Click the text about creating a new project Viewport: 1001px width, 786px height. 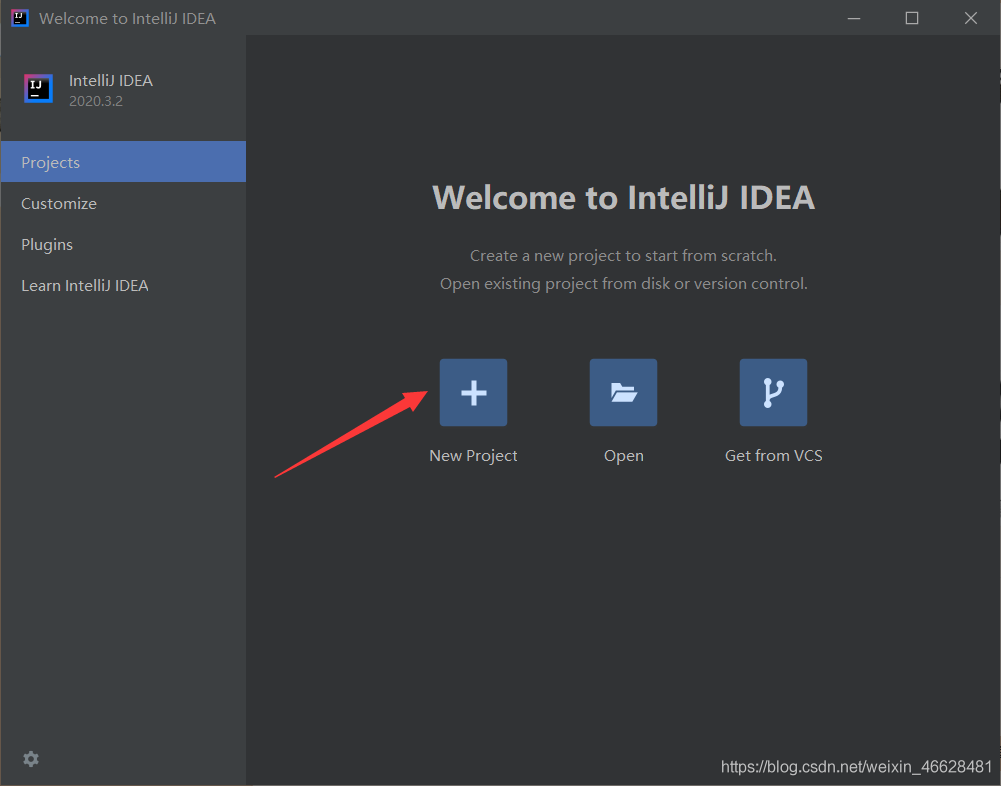(x=623, y=255)
